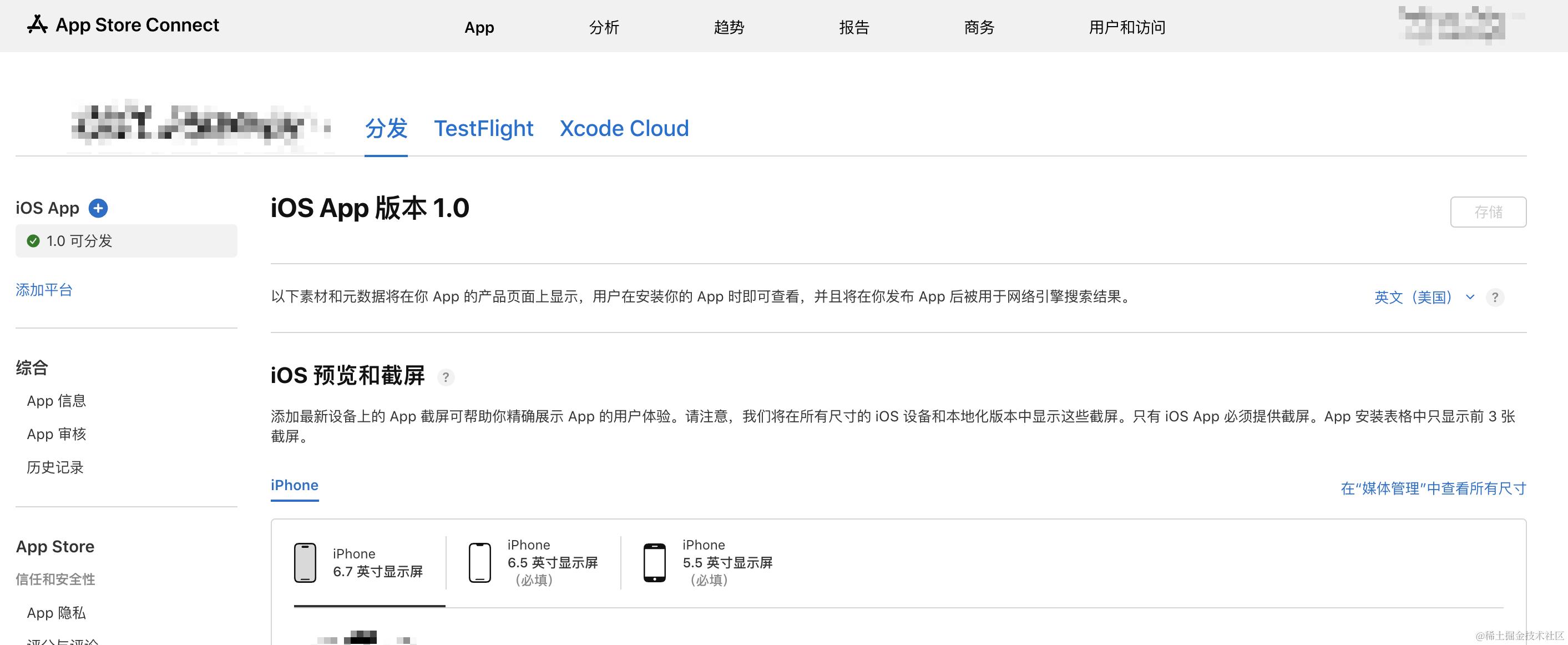
Task: Click the green checkmark status icon for 1.0
Action: click(33, 241)
